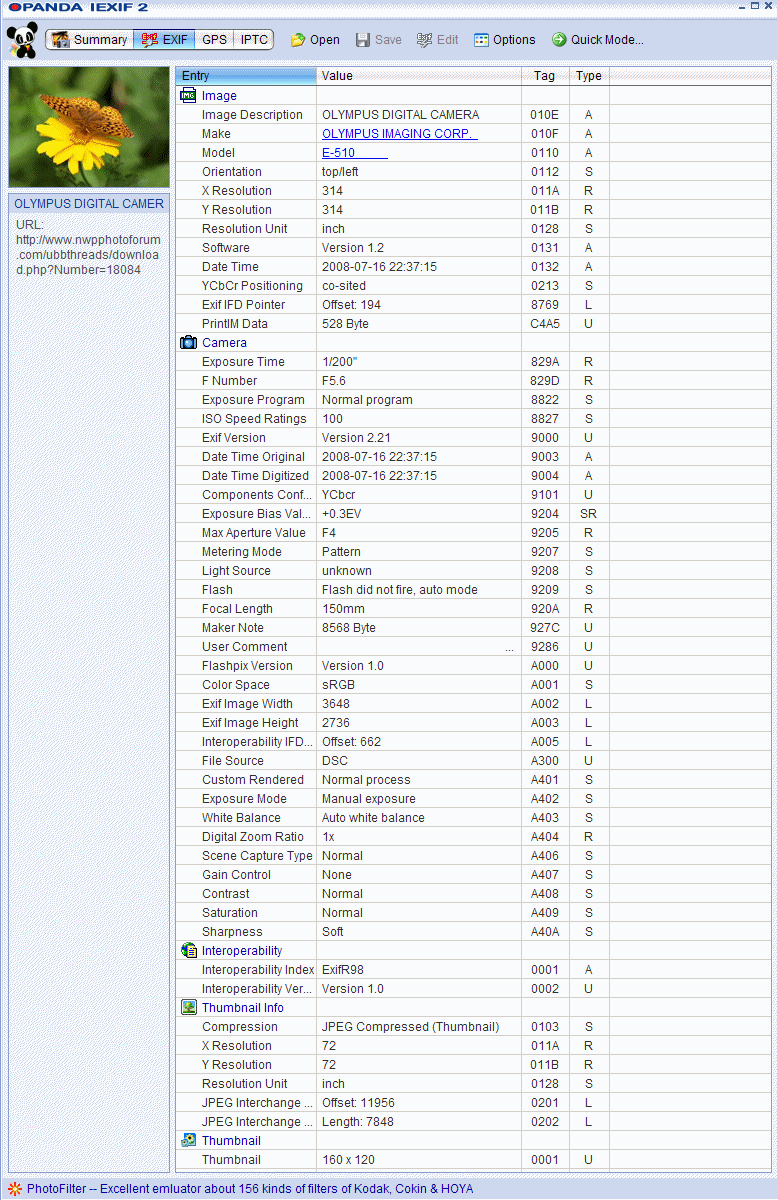Image resolution: width=778 pixels, height=1200 pixels.
Task: Click the PhotoFilter advertisement text link
Action: coord(250,1189)
